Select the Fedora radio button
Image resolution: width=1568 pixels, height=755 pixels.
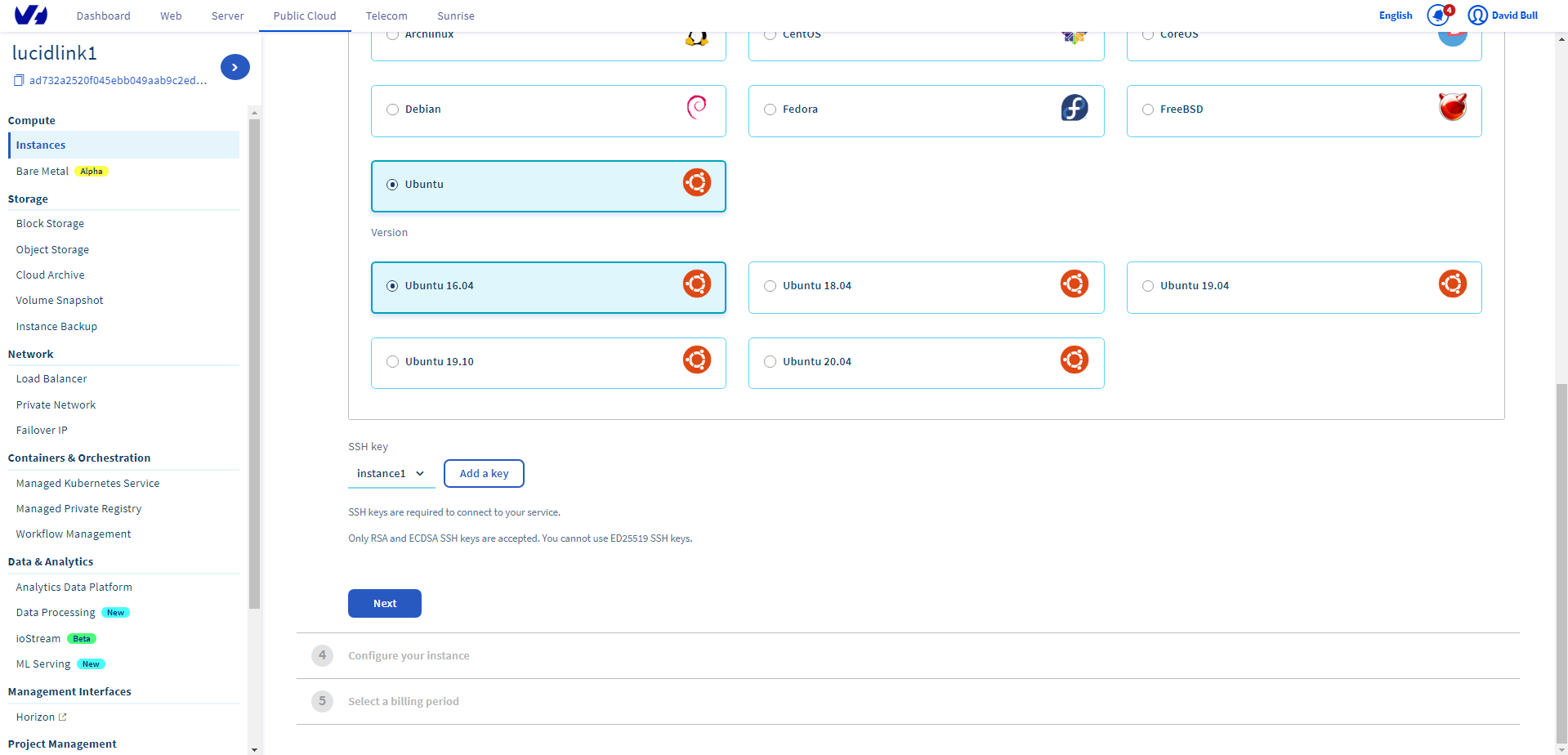coord(770,109)
